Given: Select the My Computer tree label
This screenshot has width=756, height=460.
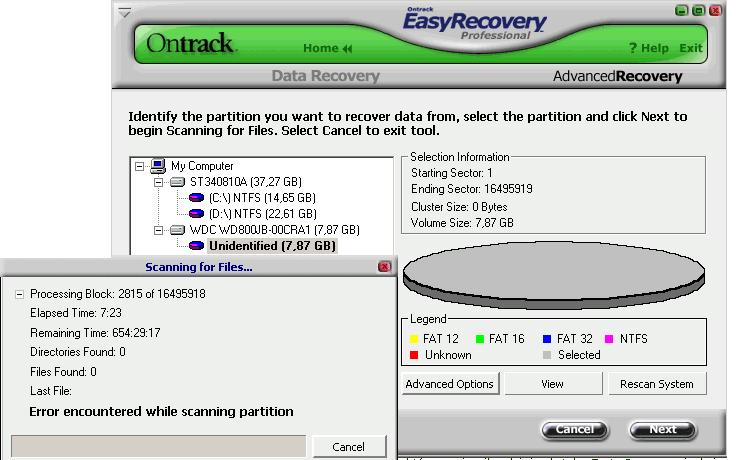Looking at the screenshot, I should tap(202, 166).
